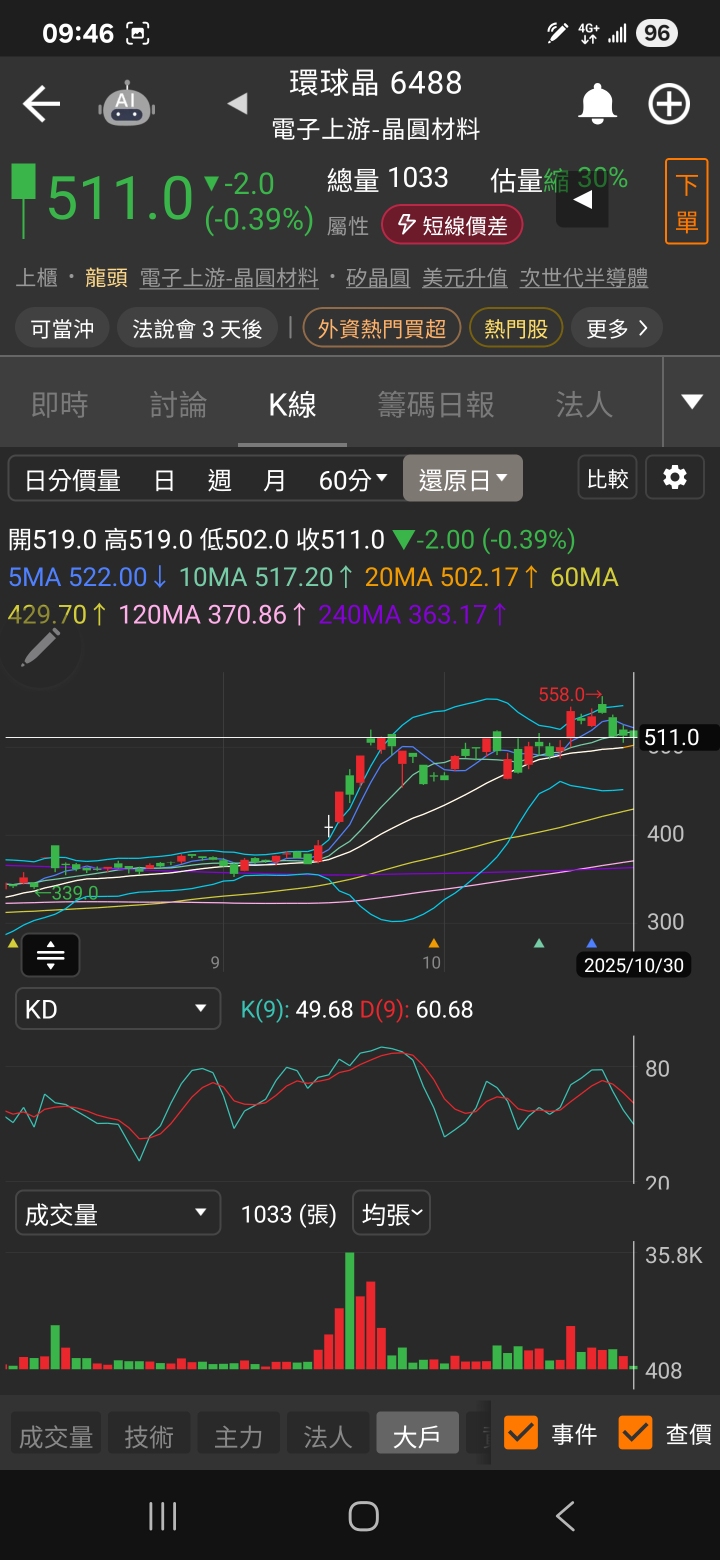The height and width of the screenshot is (1560, 720).
Task: Tap the tallest green volume bar
Action: click(349, 1310)
